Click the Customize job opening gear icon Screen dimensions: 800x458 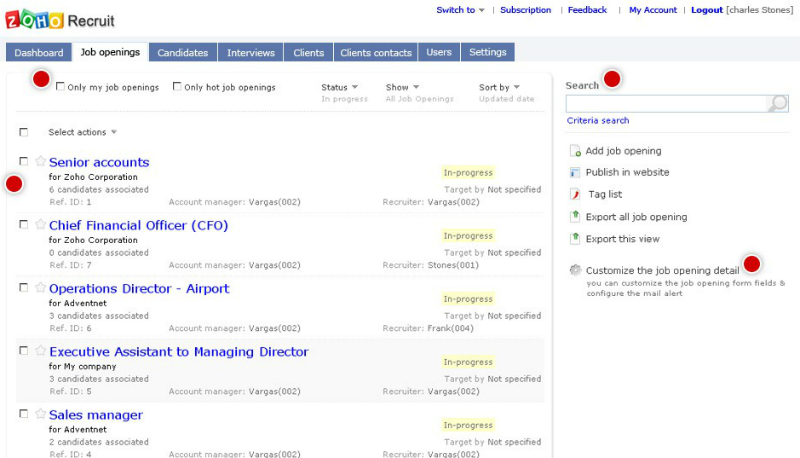coord(575,270)
